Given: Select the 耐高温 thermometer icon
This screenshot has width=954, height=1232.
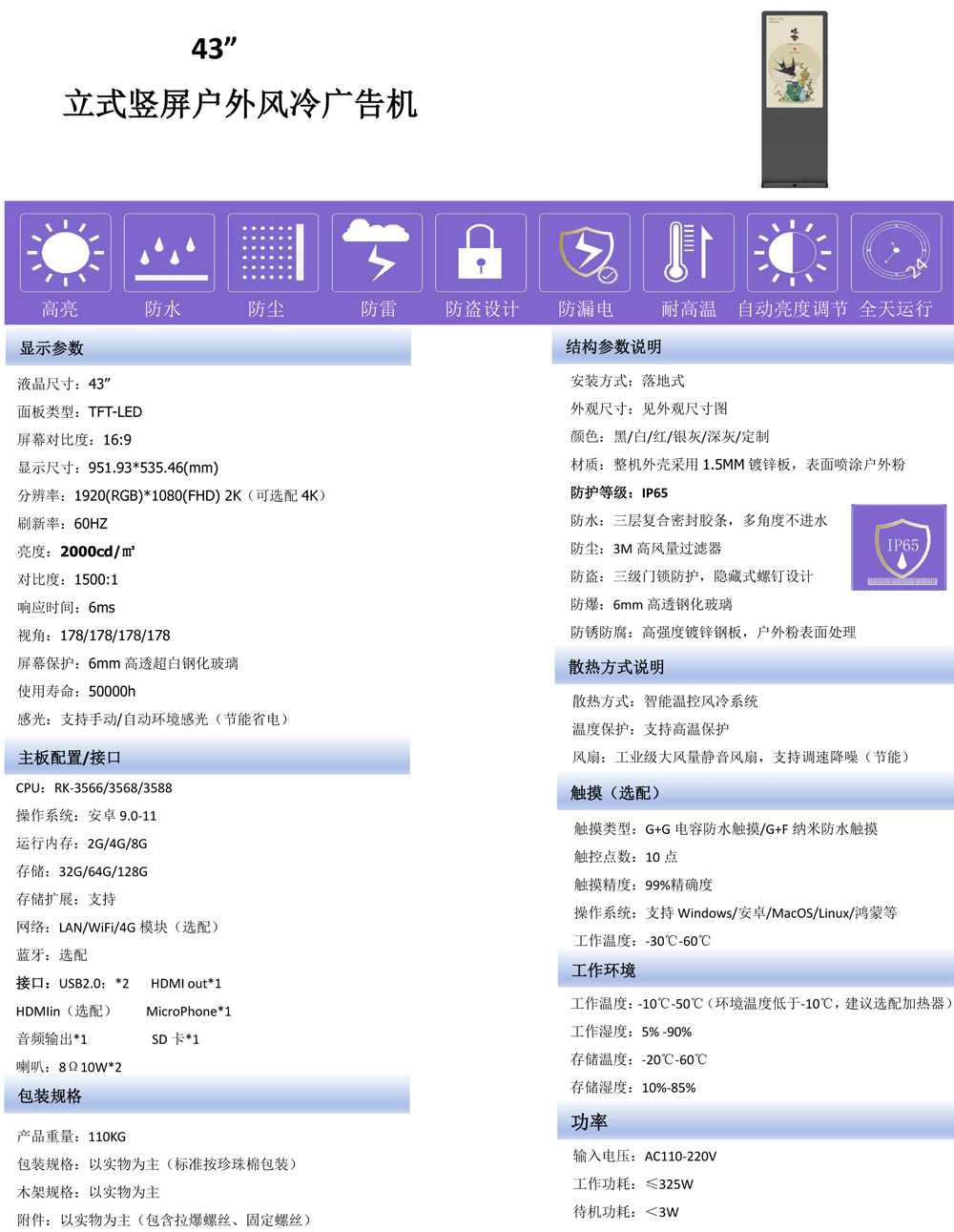Looking at the screenshot, I should coord(688,252).
